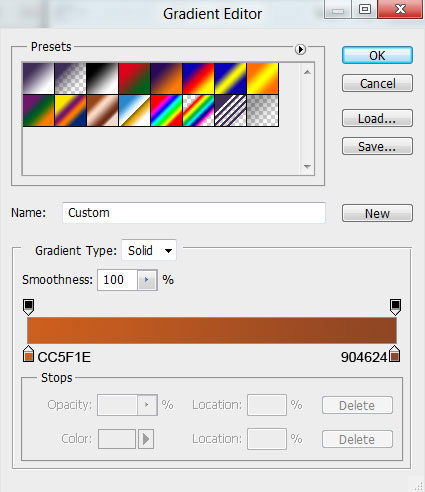The image size is (425, 492).
Task: Select the left opacity stop above gradient bar
Action: [29, 307]
